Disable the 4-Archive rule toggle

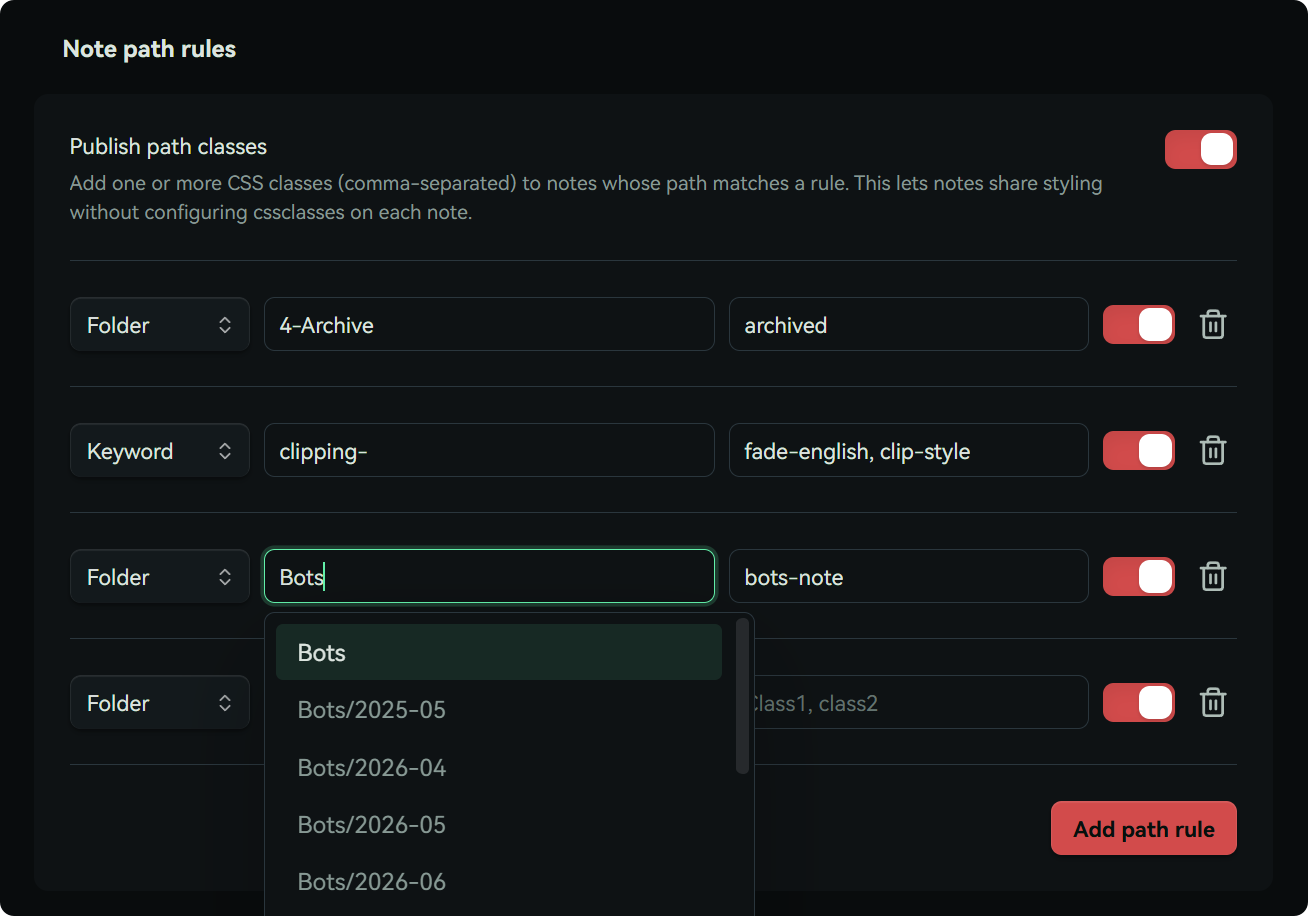[1139, 325]
